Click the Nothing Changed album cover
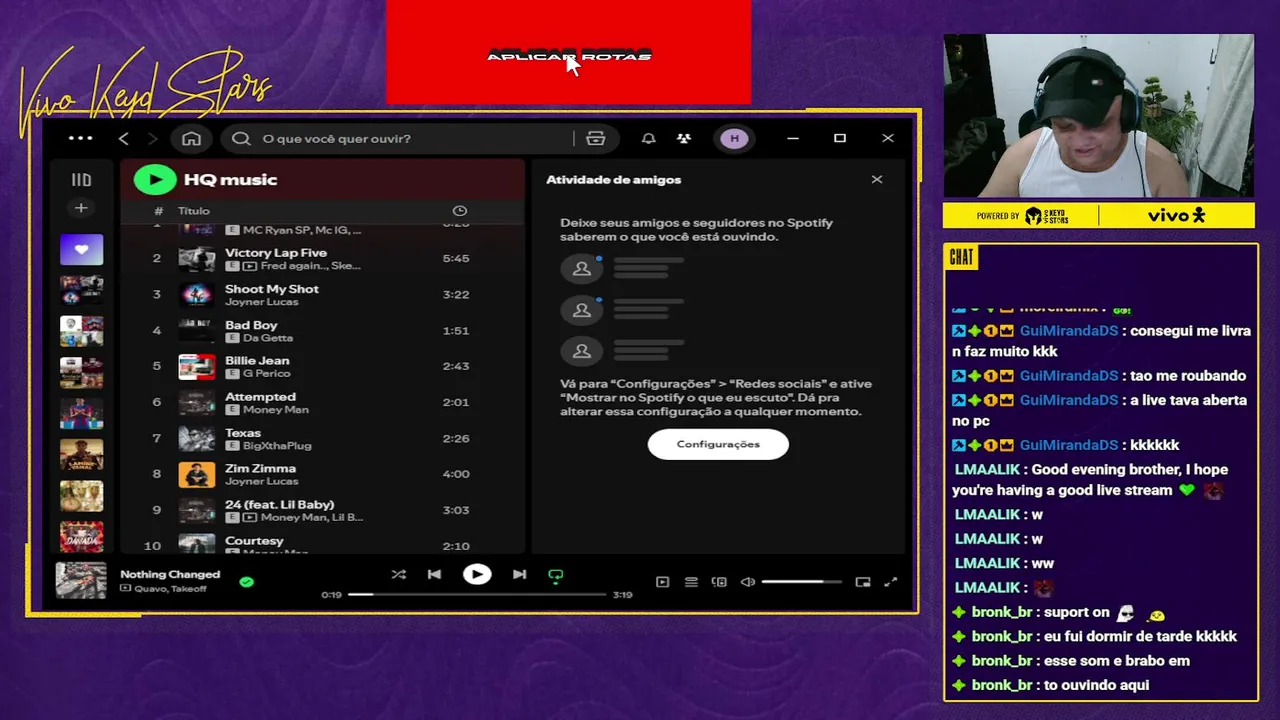The image size is (1280, 720). coord(80,581)
